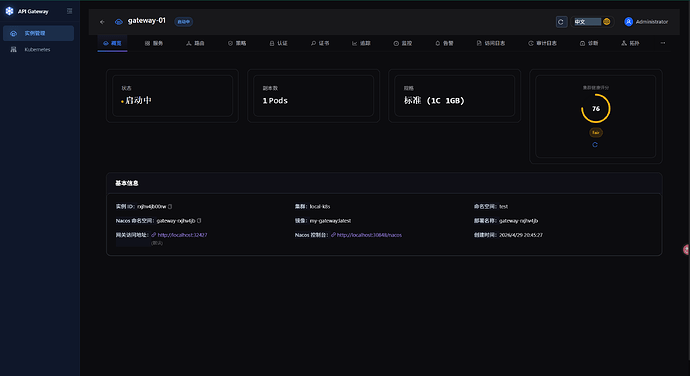Click the API Gateway title text
Screen dimensions: 690x376
pos(33,11)
